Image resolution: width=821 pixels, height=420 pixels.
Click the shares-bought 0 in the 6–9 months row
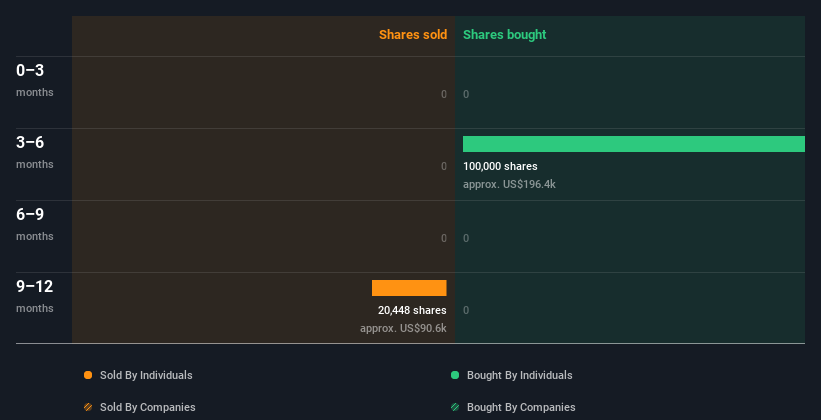[x=466, y=238]
